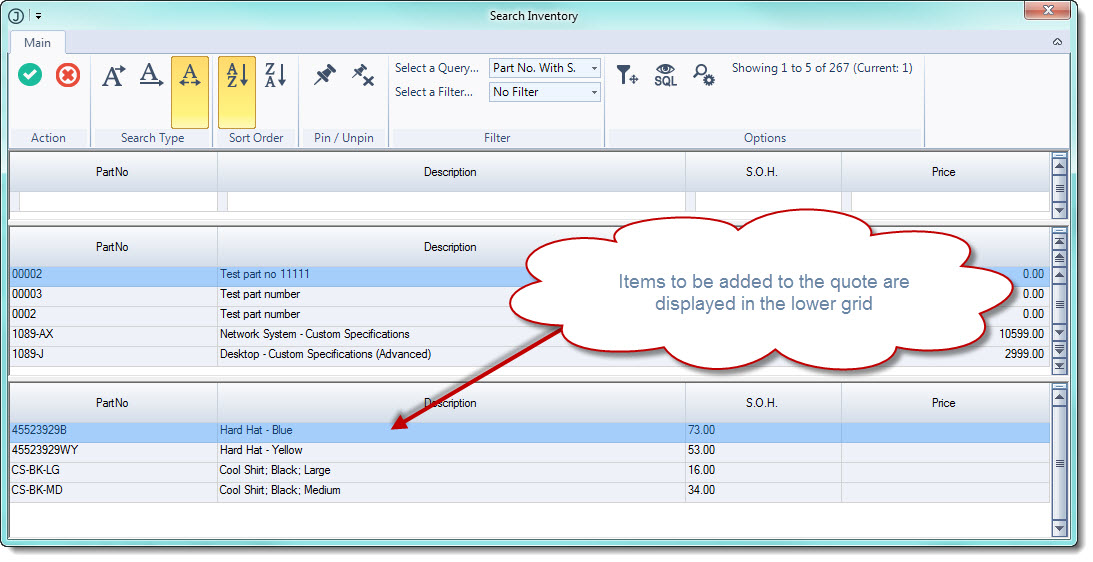
Task: Switch to the Main ribbon tab
Action: pyautogui.click(x=37, y=43)
